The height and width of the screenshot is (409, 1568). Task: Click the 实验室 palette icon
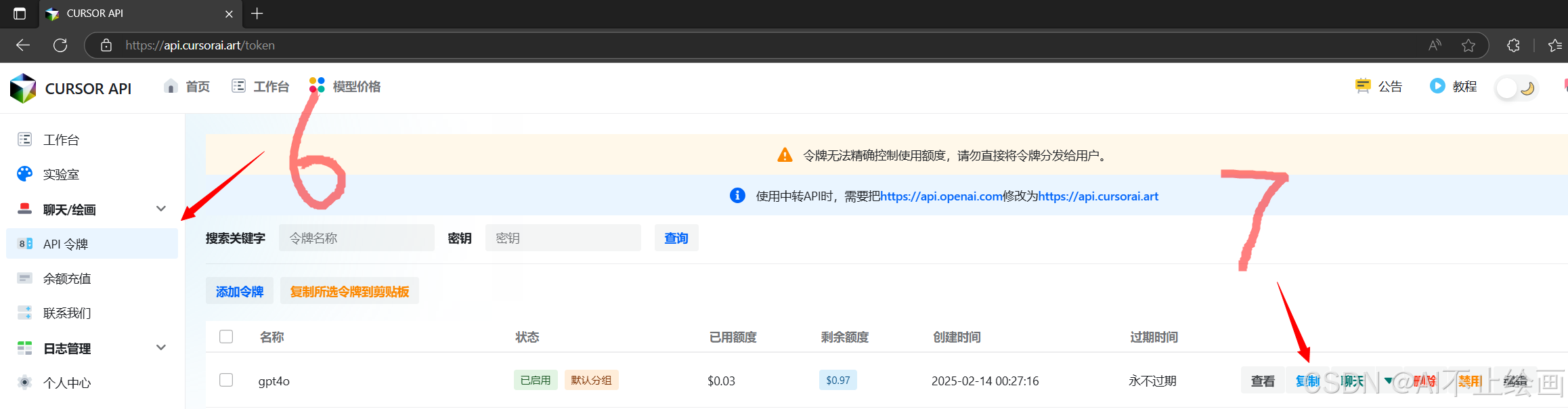tap(25, 174)
